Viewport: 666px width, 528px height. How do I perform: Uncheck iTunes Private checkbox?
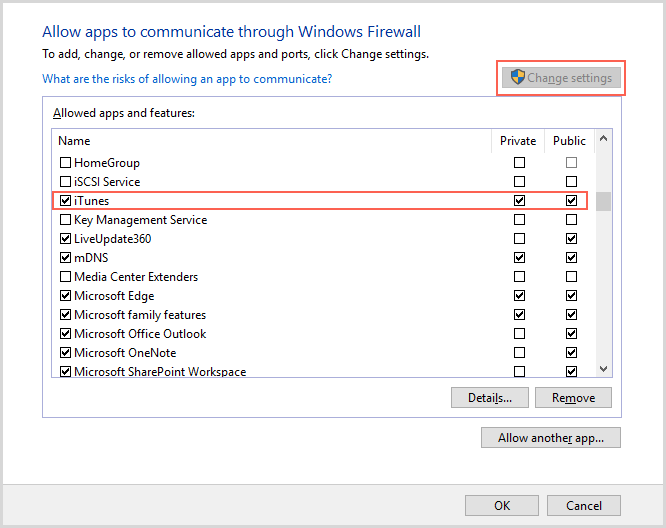519,200
